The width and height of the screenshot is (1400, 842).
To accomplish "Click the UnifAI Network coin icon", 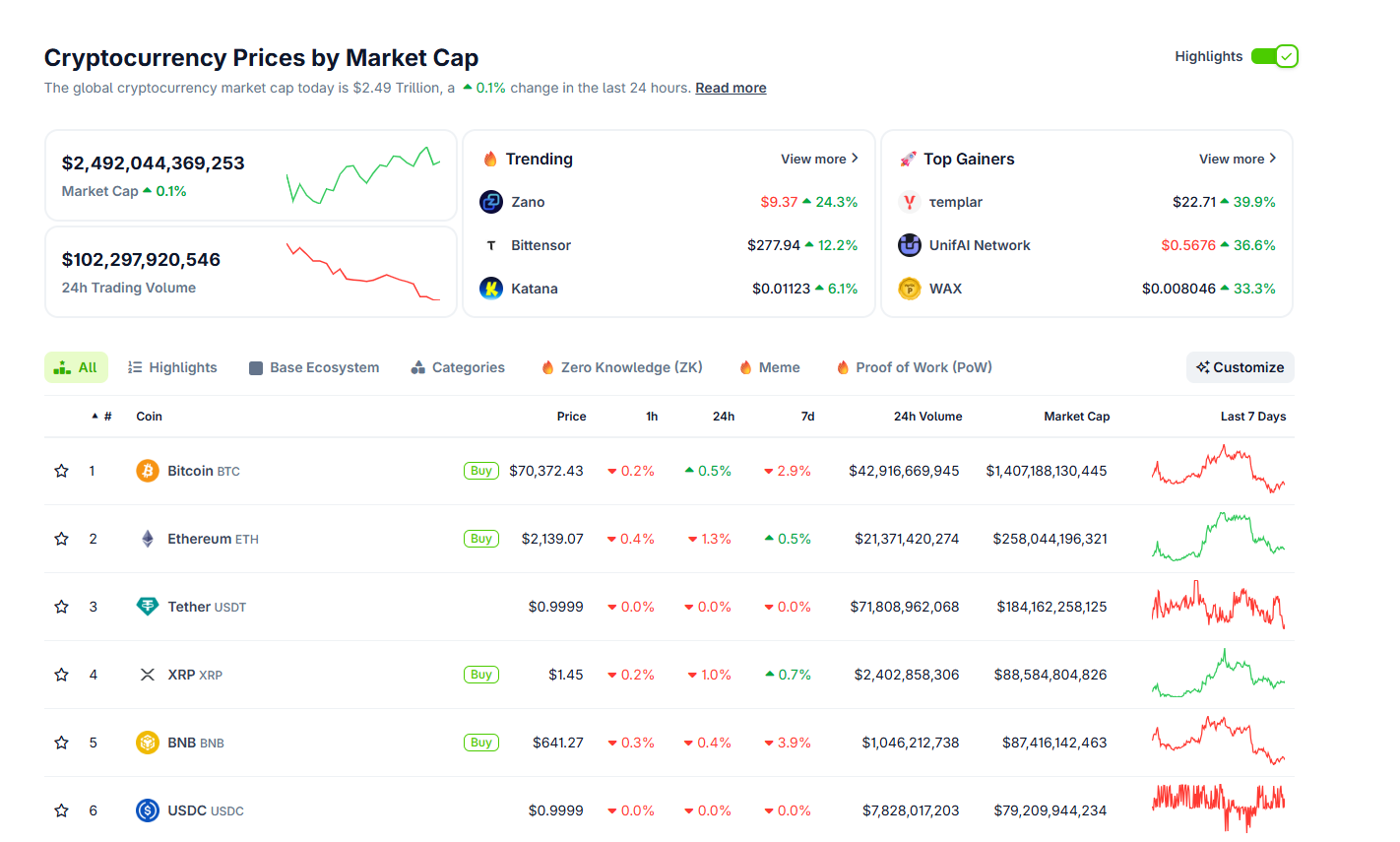I will 908,245.
